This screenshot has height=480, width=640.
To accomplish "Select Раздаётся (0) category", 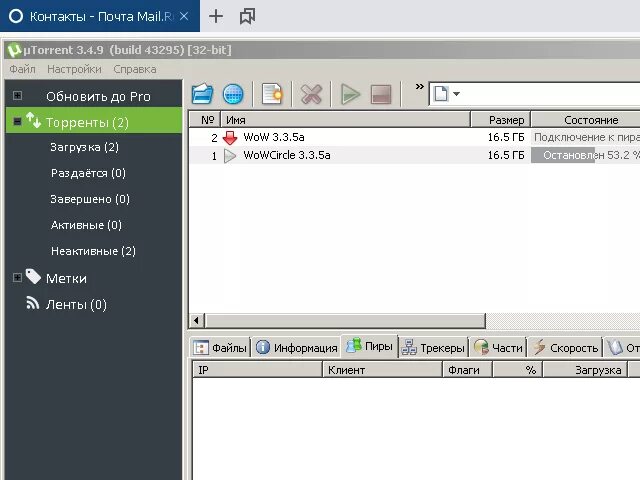I will 88,173.
